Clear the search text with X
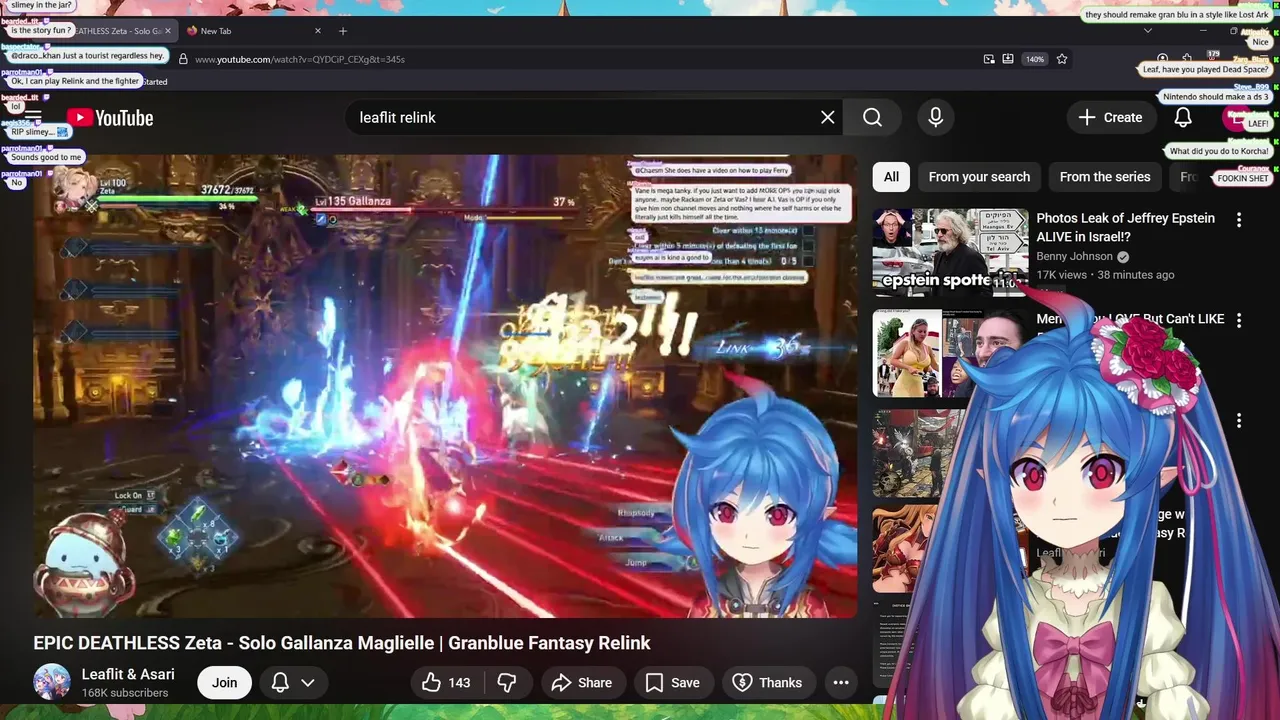 click(827, 117)
